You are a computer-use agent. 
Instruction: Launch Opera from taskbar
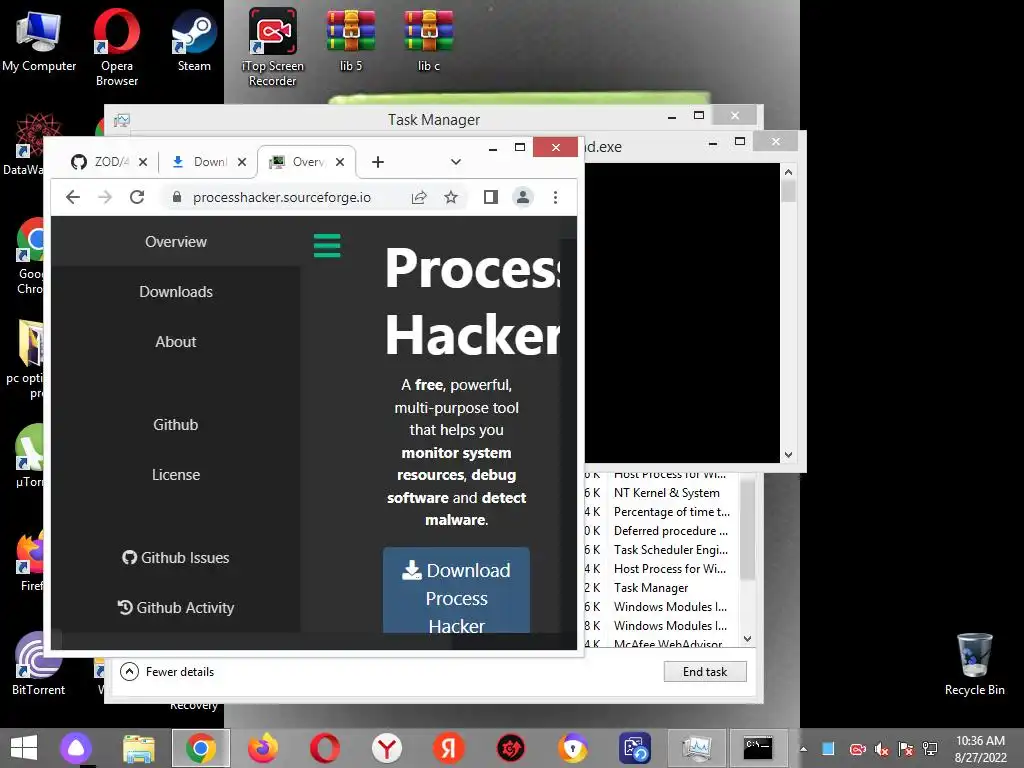pos(325,748)
